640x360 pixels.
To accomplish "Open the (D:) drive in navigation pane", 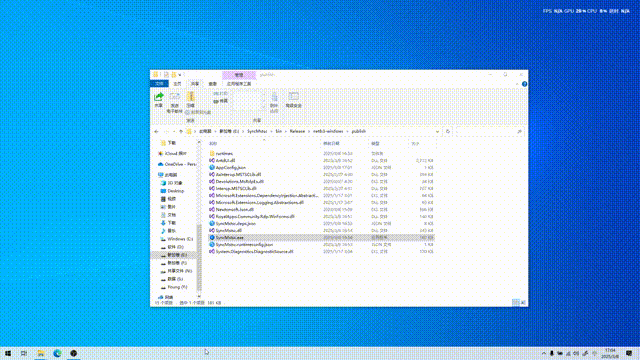I will tap(175, 247).
